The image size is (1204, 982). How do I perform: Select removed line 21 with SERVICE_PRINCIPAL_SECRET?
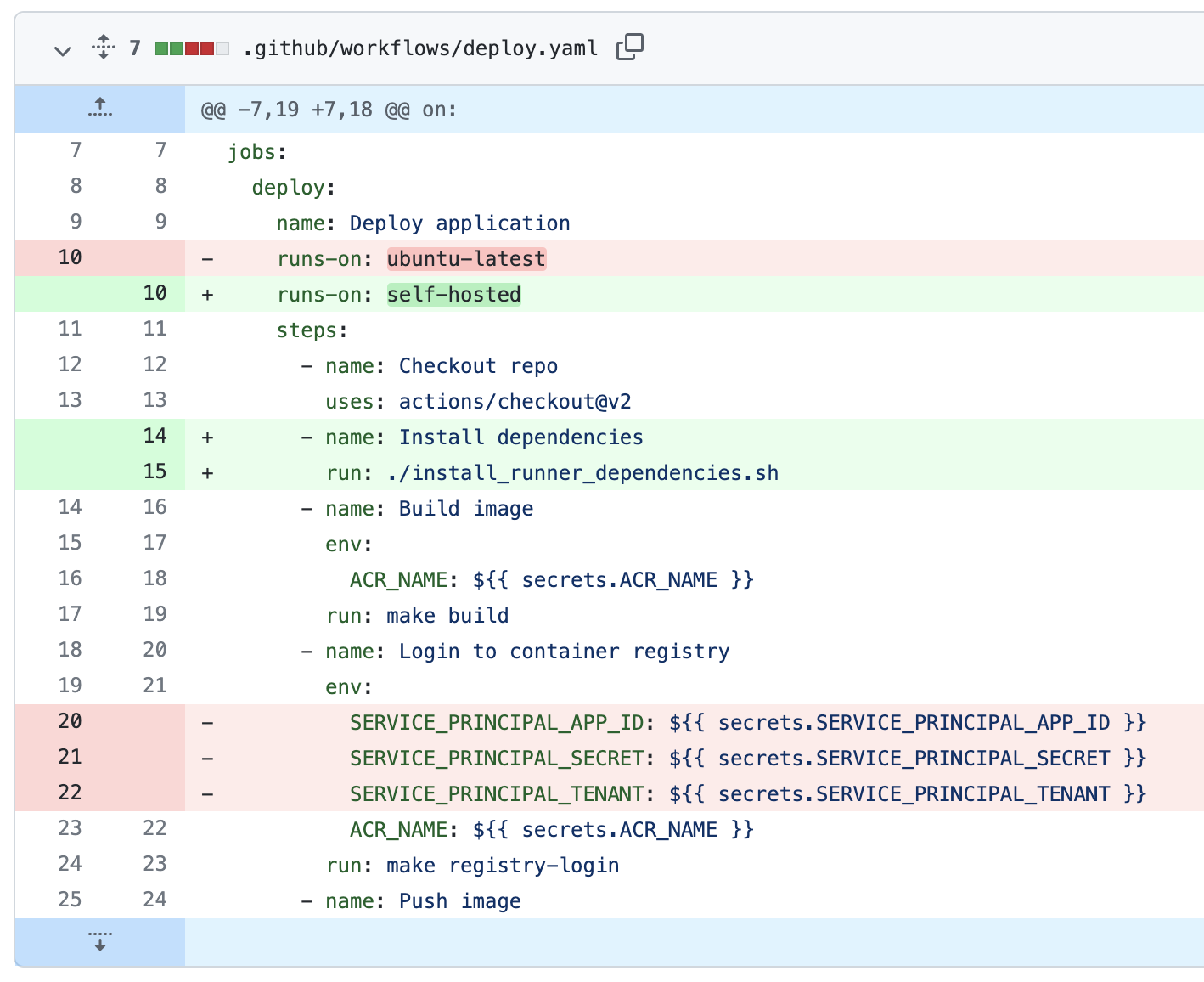71,757
